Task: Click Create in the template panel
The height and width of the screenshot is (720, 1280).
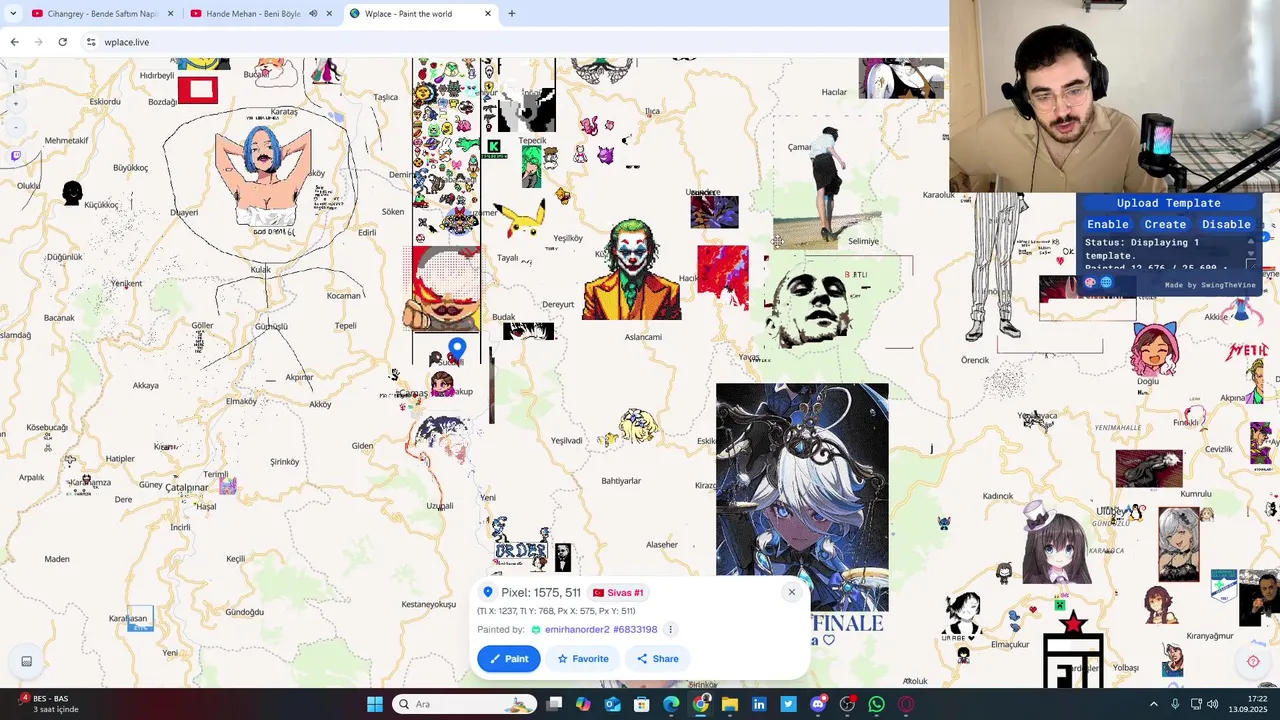Action: (1165, 224)
